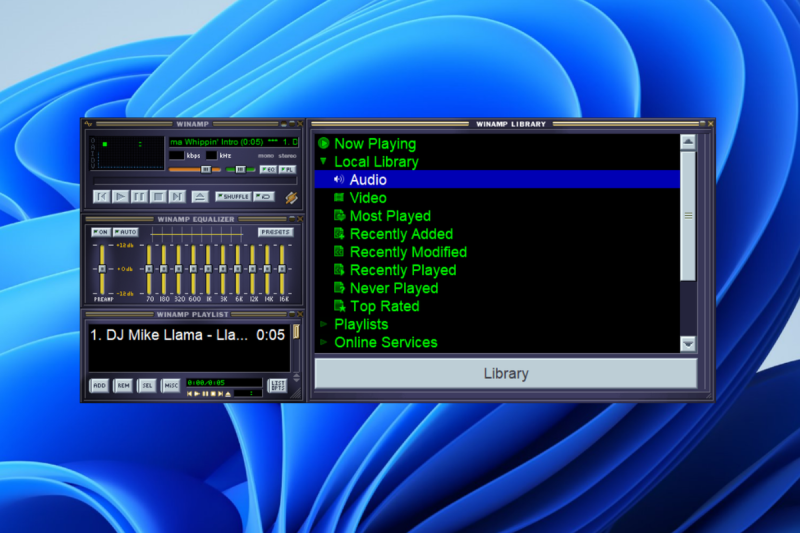
Task: Open the Winamp main menu icon in the title bar
Action: 89,124
